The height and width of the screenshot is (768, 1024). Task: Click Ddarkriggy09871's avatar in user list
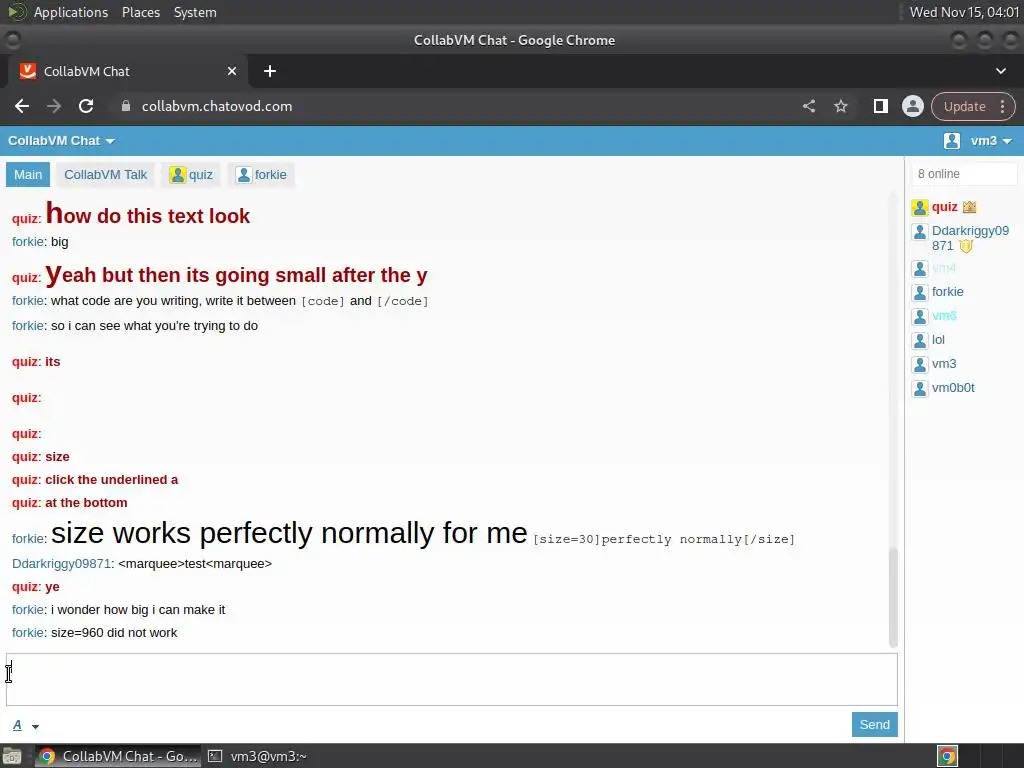point(920,232)
